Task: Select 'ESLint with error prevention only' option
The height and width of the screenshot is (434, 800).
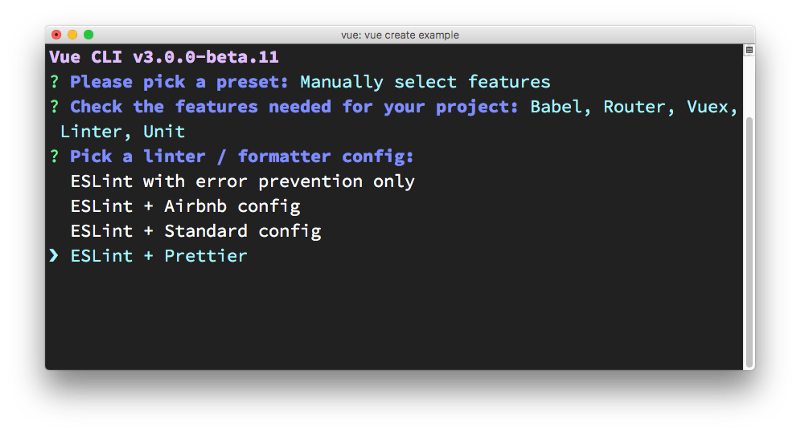Action: (x=242, y=182)
